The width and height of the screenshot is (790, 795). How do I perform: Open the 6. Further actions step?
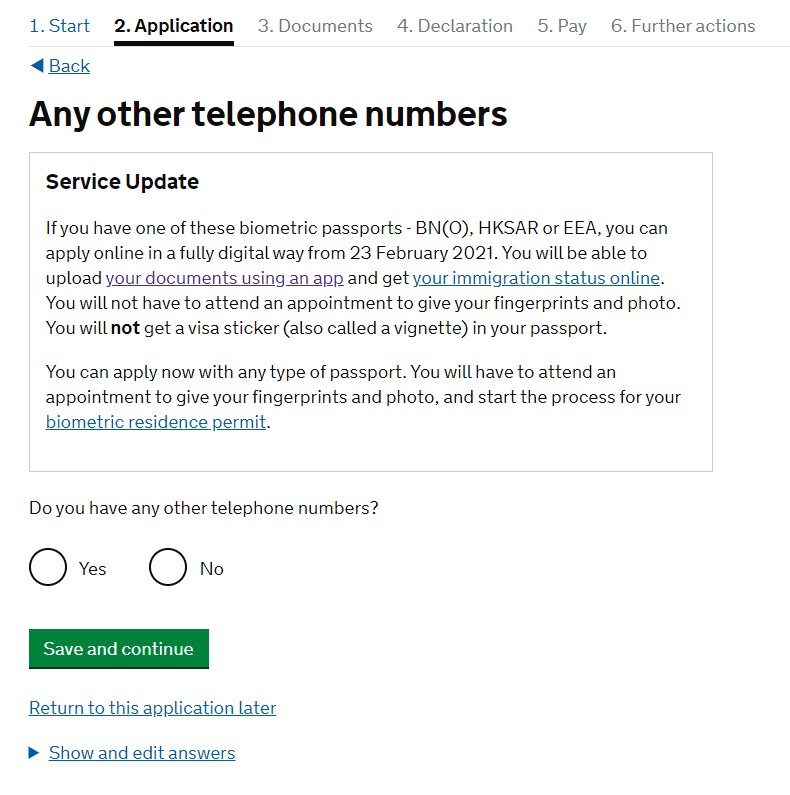click(683, 26)
